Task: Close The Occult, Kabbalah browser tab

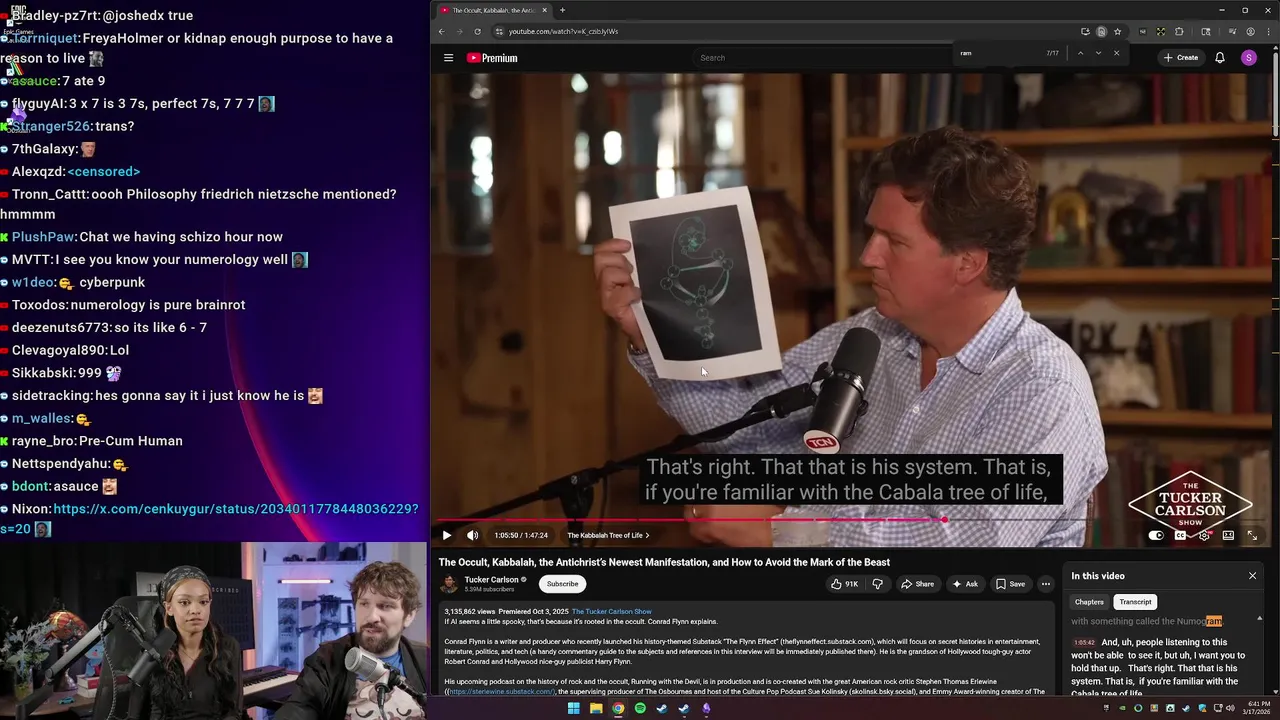Action: tap(545, 10)
